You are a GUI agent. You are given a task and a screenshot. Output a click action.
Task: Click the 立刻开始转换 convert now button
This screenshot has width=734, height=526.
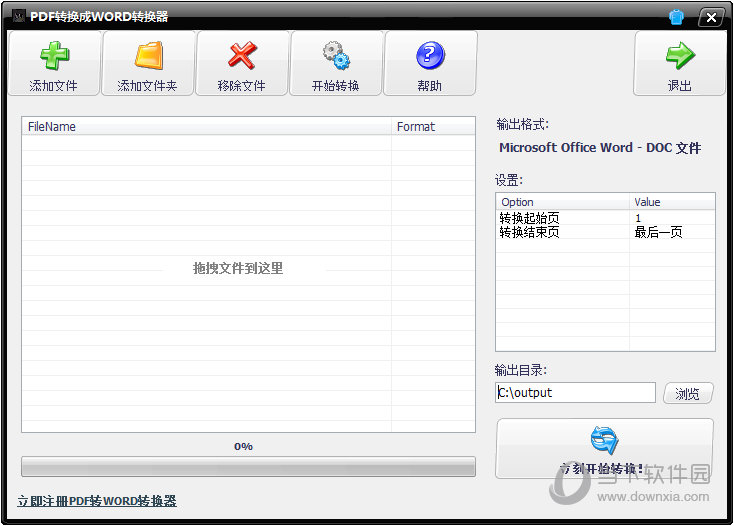(605, 449)
